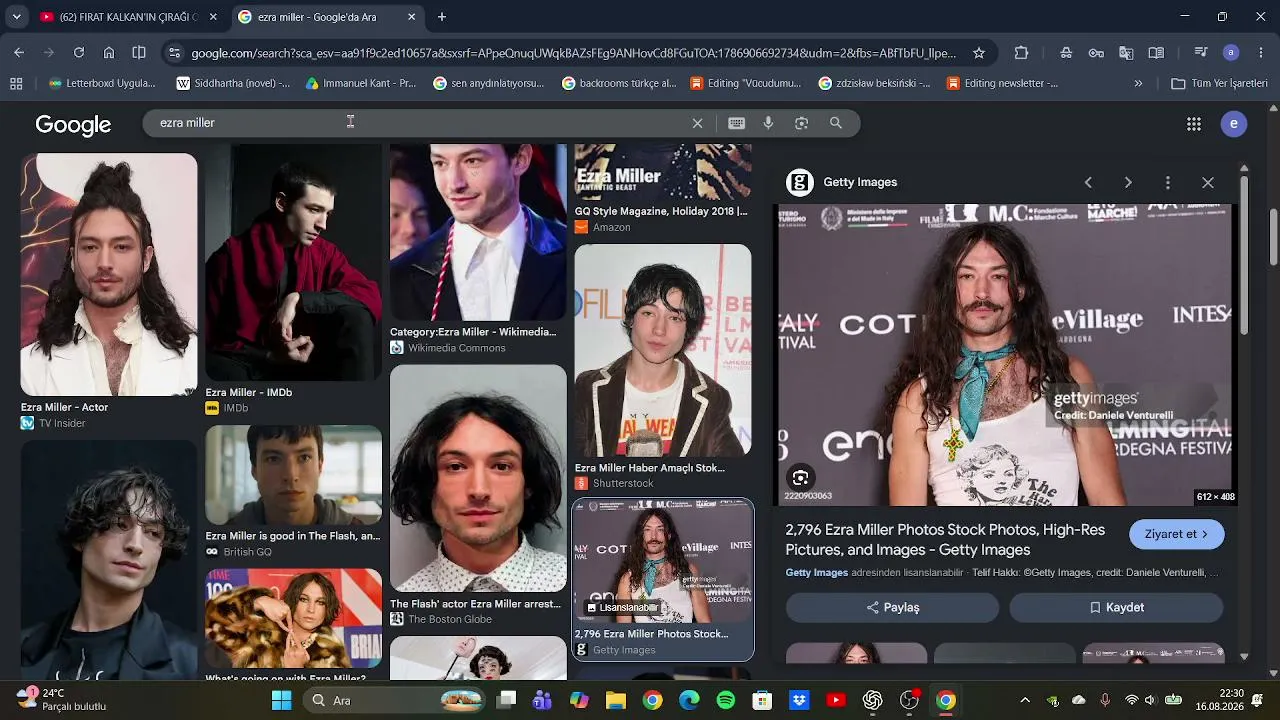Open a new browser tab

coord(442,17)
